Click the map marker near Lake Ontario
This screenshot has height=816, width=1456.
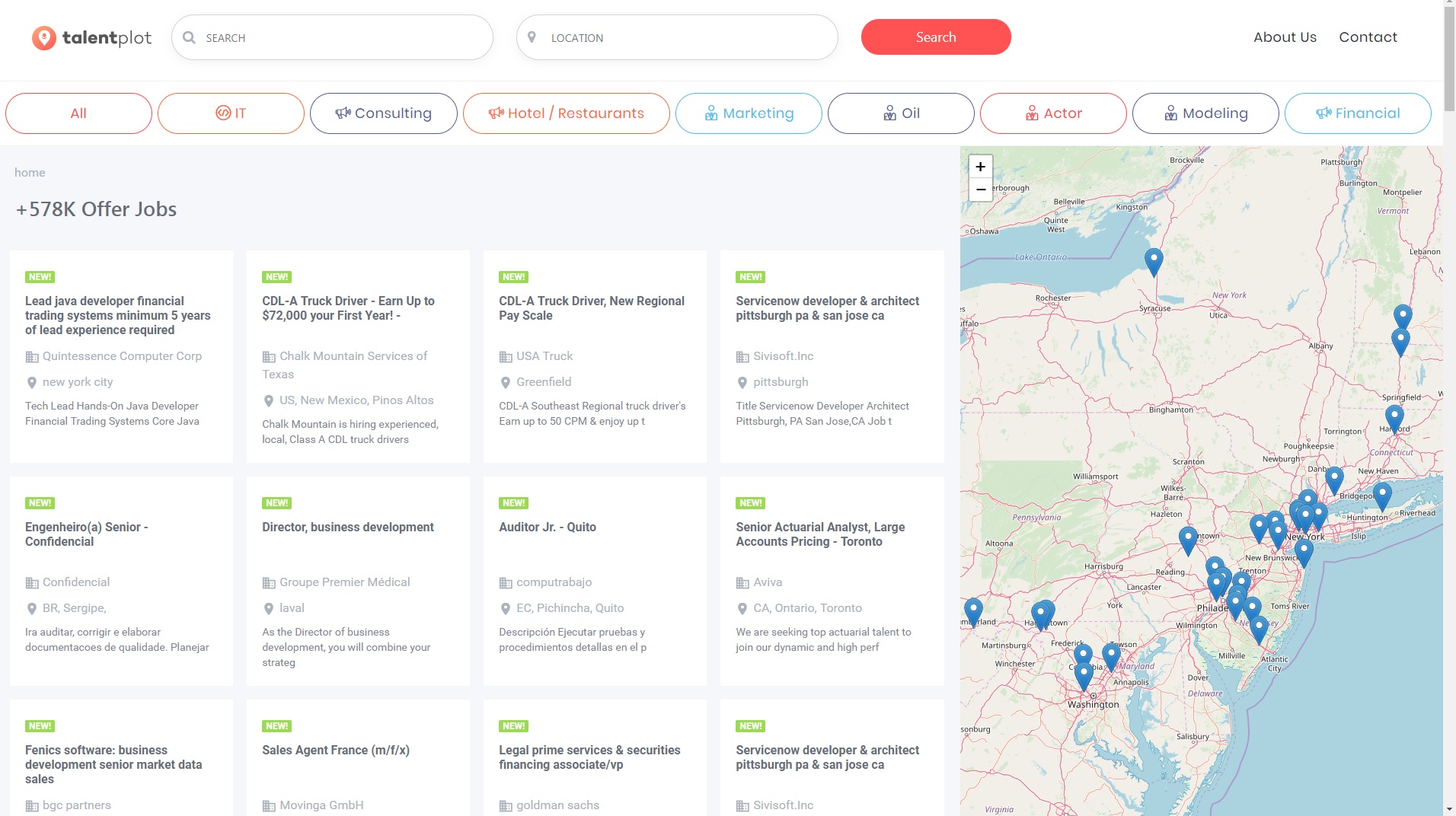coord(1154,260)
